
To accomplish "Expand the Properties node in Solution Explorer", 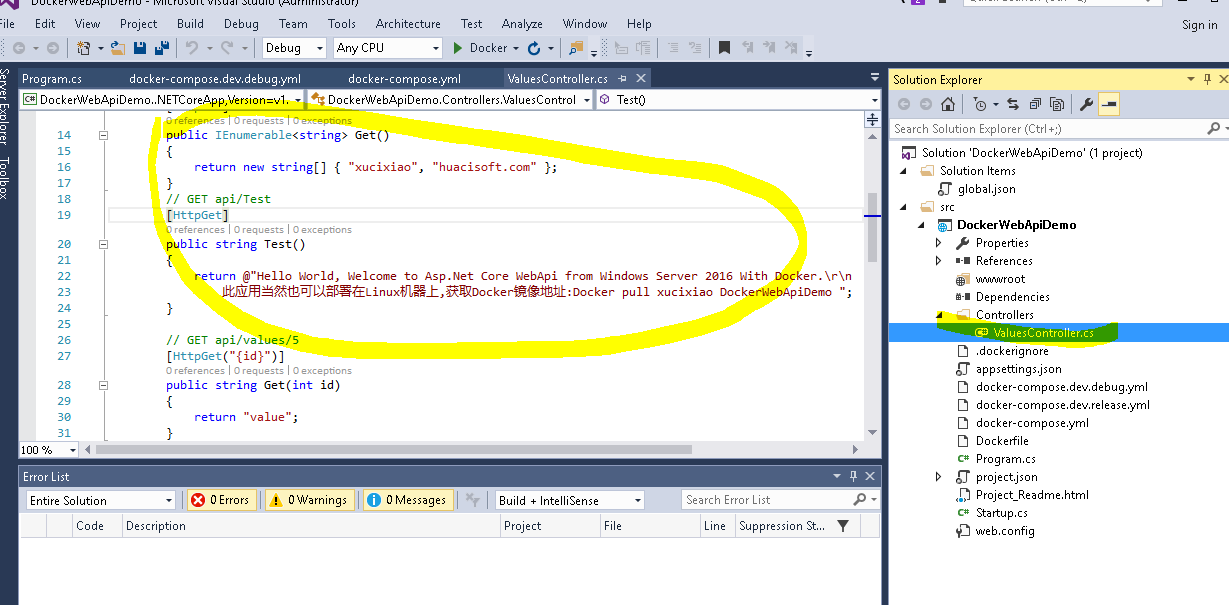I will pyautogui.click(x=938, y=243).
